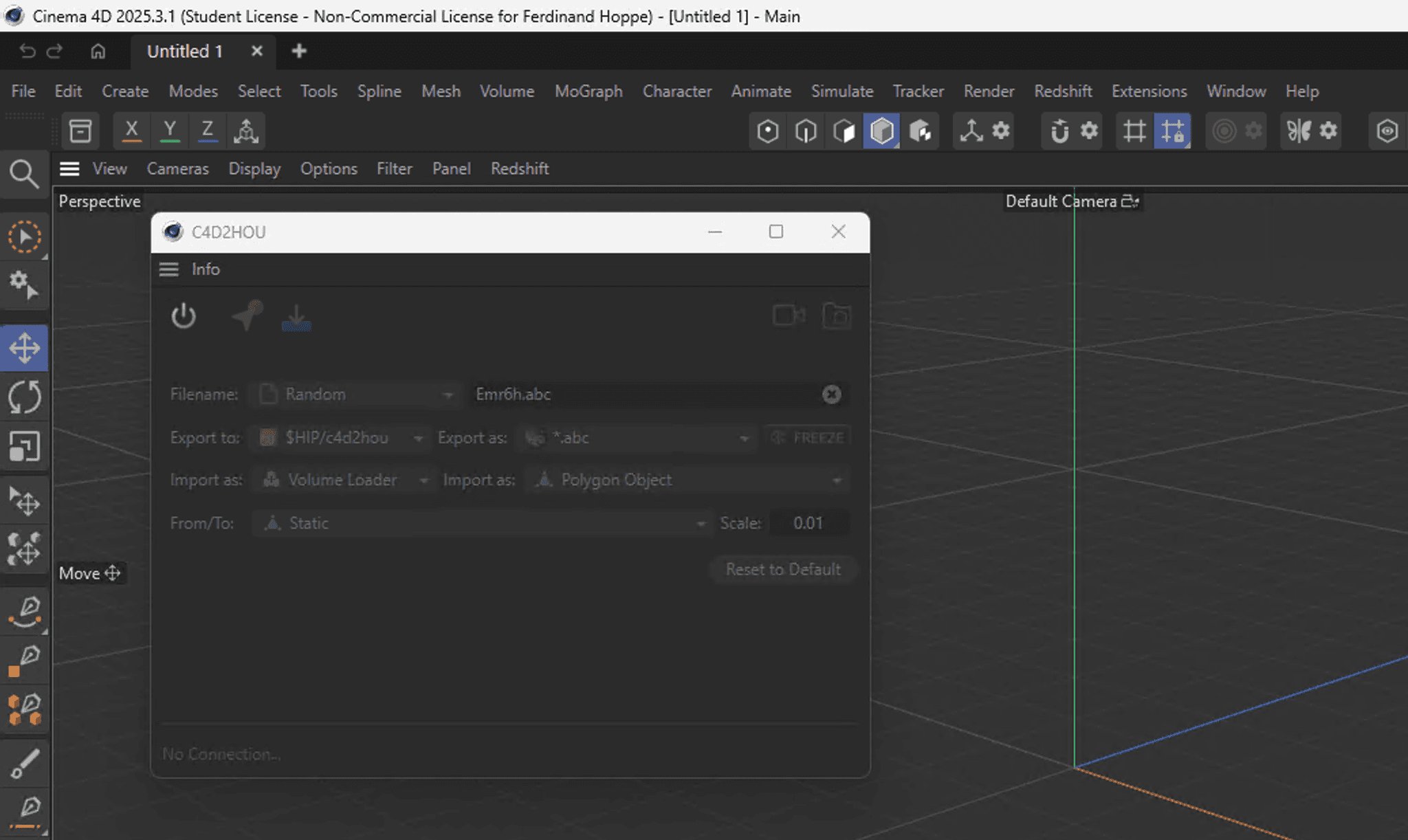
Task: Click the camera icon in C4D2HOU dialog
Action: click(787, 316)
